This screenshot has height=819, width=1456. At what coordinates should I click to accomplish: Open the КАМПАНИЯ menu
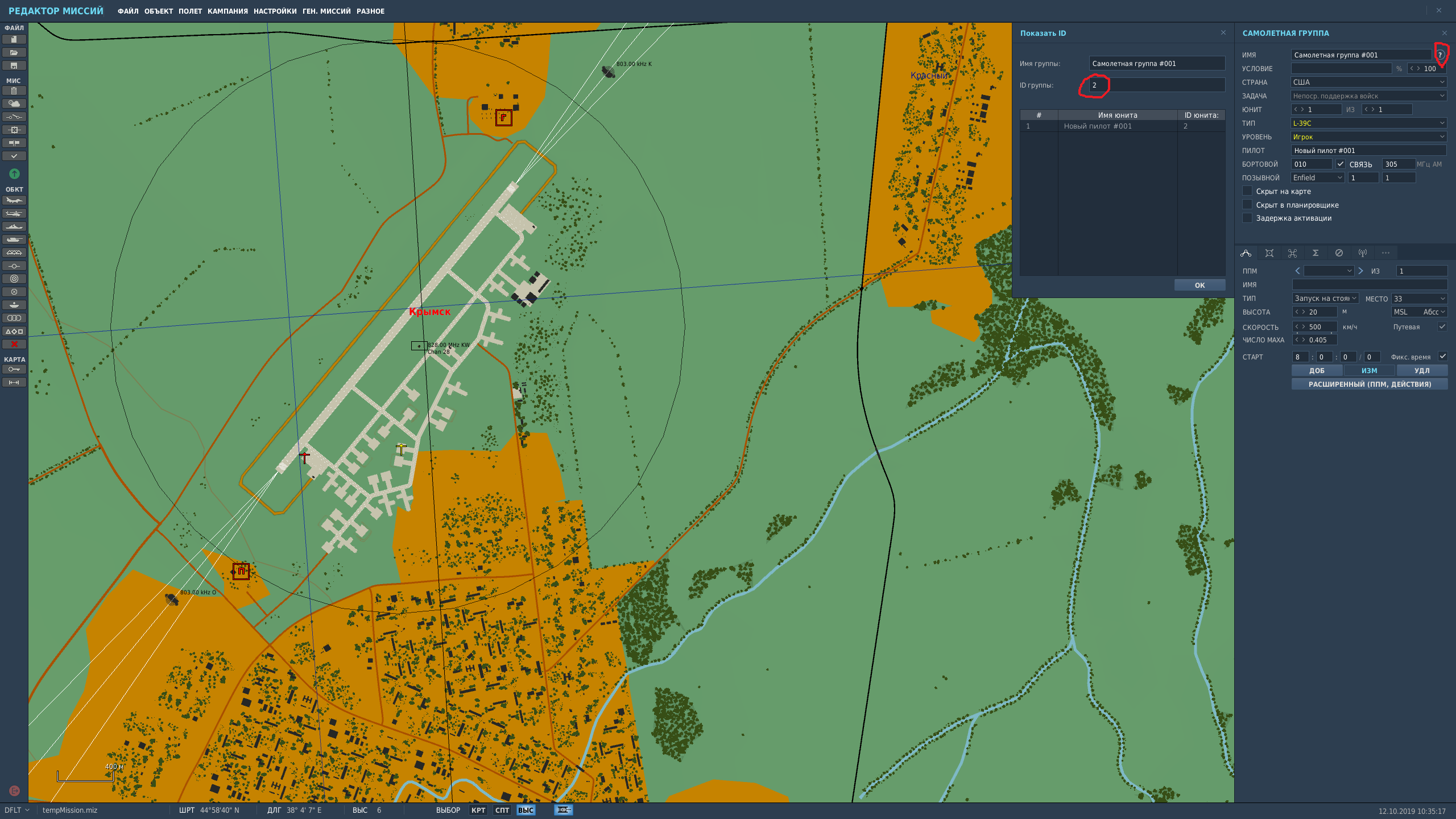pyautogui.click(x=227, y=11)
